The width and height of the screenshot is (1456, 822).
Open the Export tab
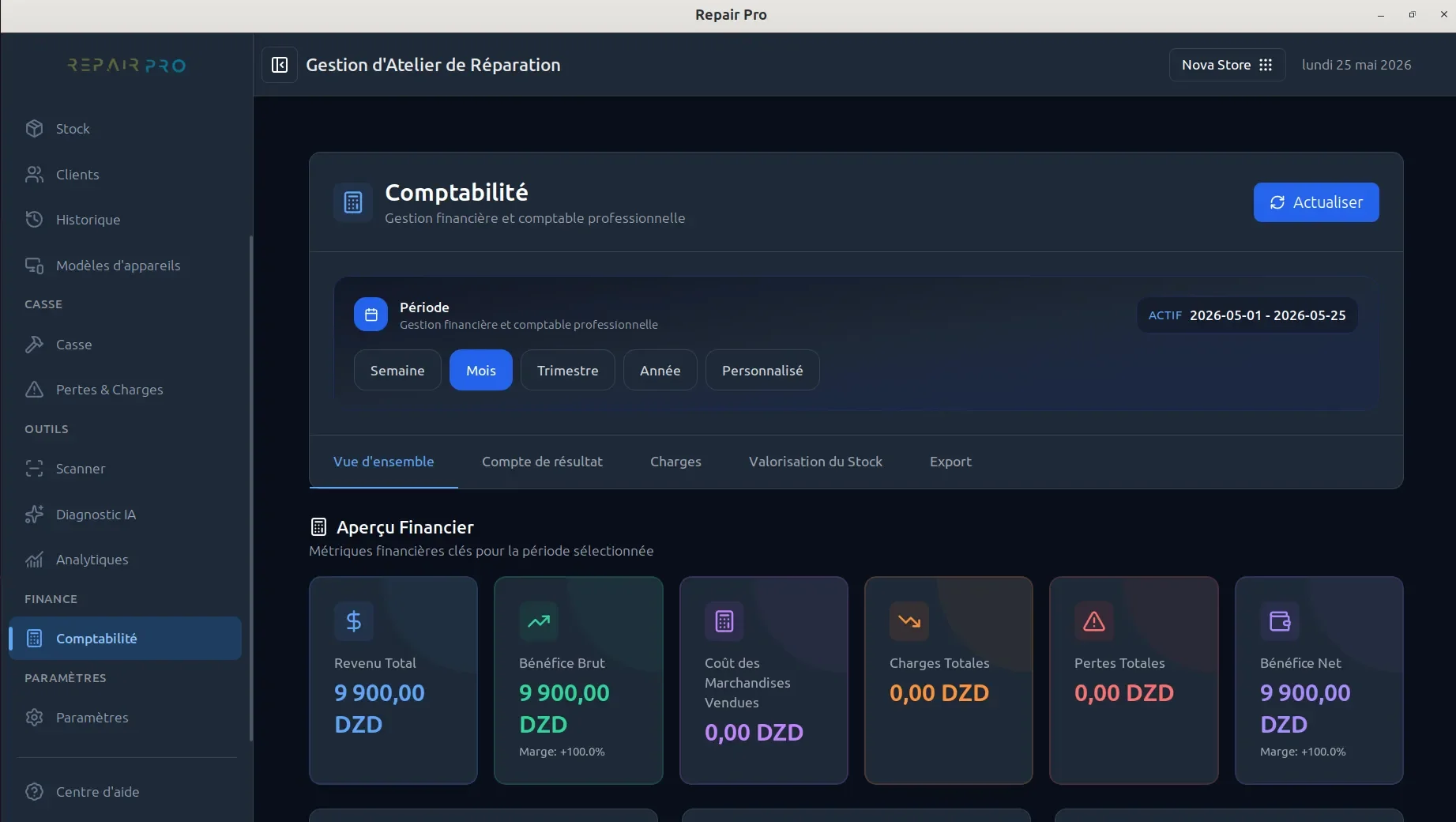pos(950,462)
